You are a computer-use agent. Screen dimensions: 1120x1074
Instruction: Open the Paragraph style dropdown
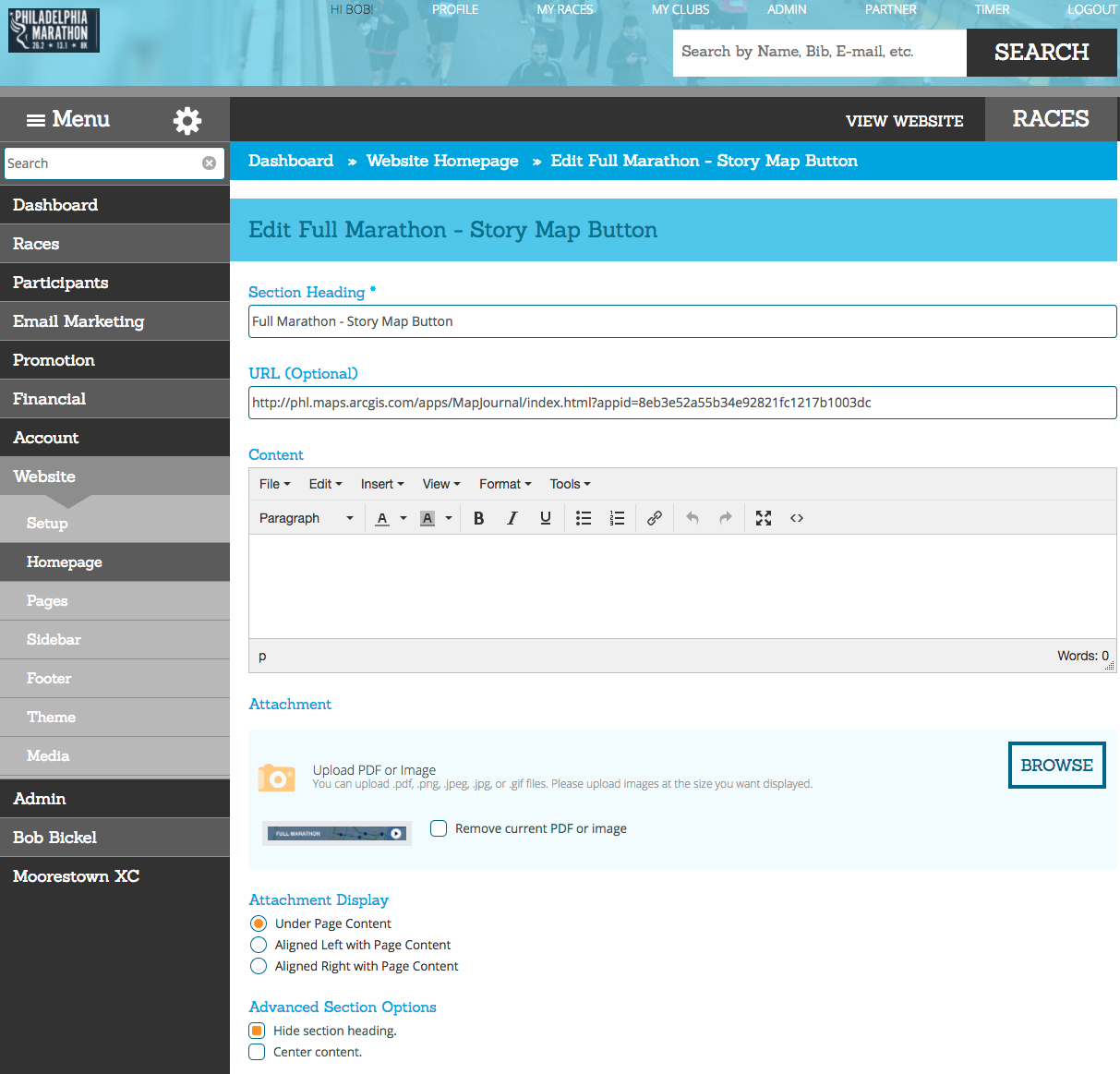(x=305, y=518)
